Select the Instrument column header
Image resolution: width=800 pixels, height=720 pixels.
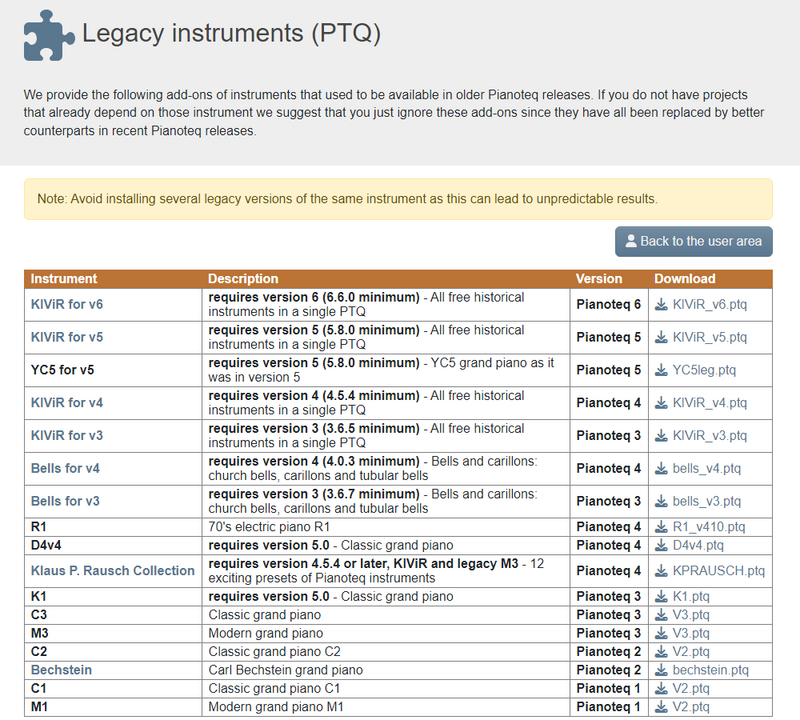point(64,279)
